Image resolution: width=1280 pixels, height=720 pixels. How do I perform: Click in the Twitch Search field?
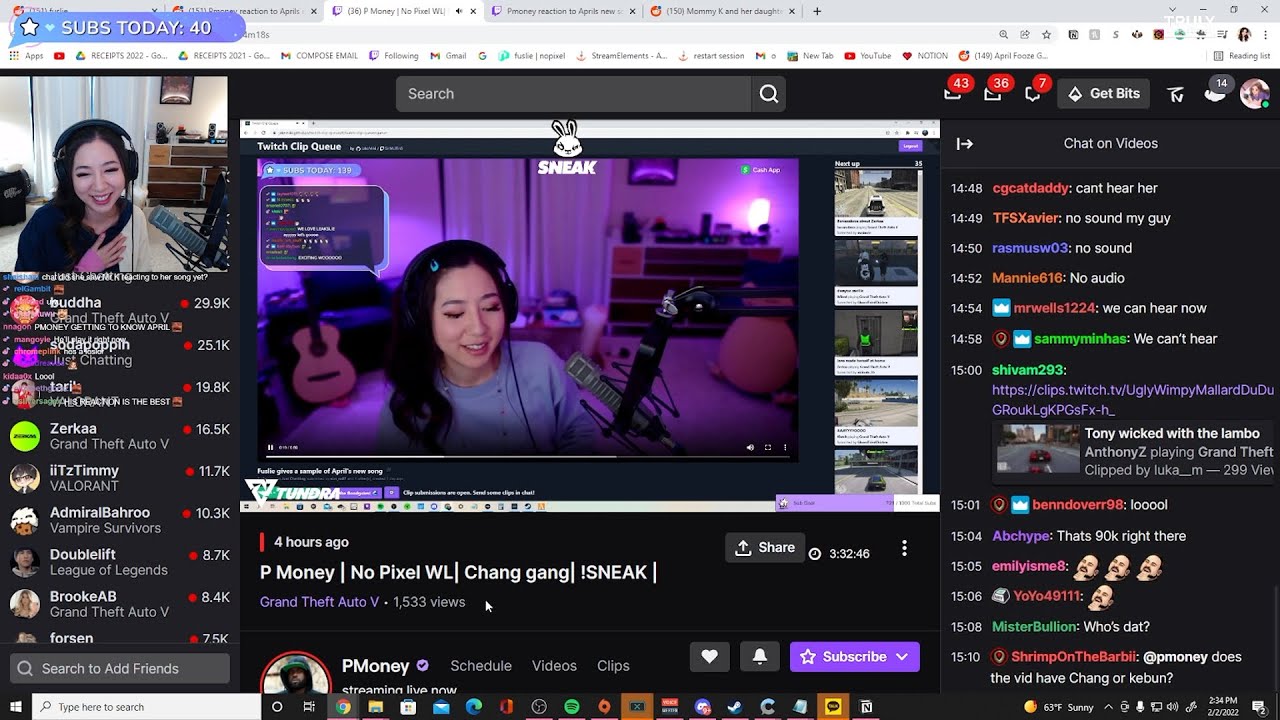pyautogui.click(x=573, y=94)
